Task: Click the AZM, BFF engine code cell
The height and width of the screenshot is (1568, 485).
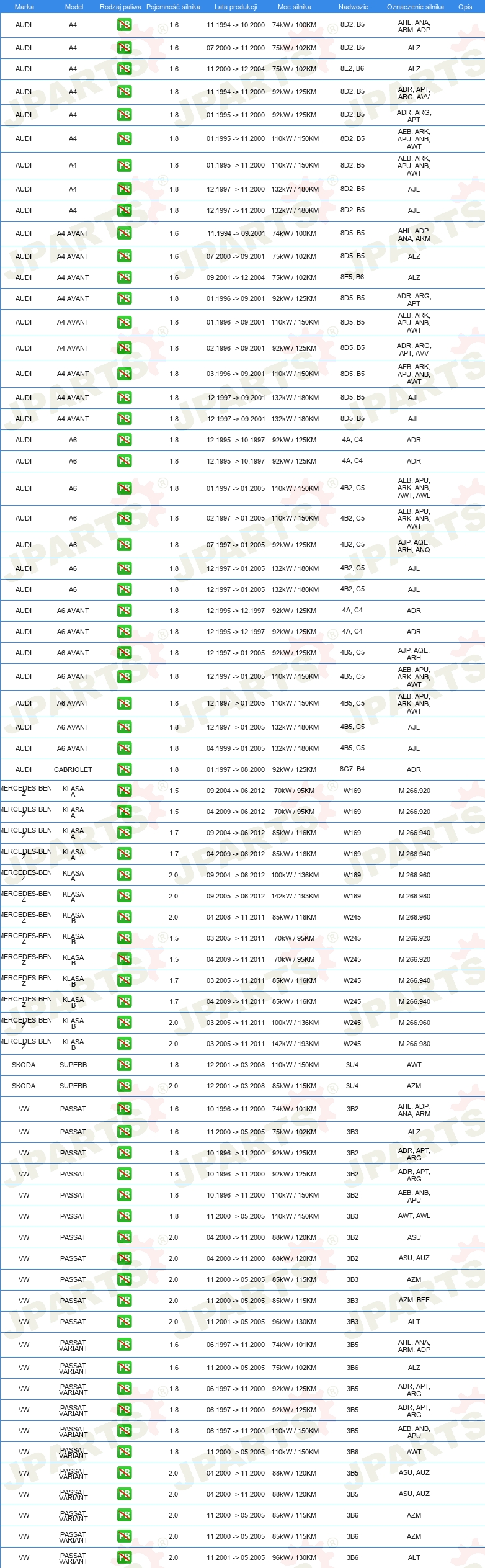Action: click(x=414, y=1300)
